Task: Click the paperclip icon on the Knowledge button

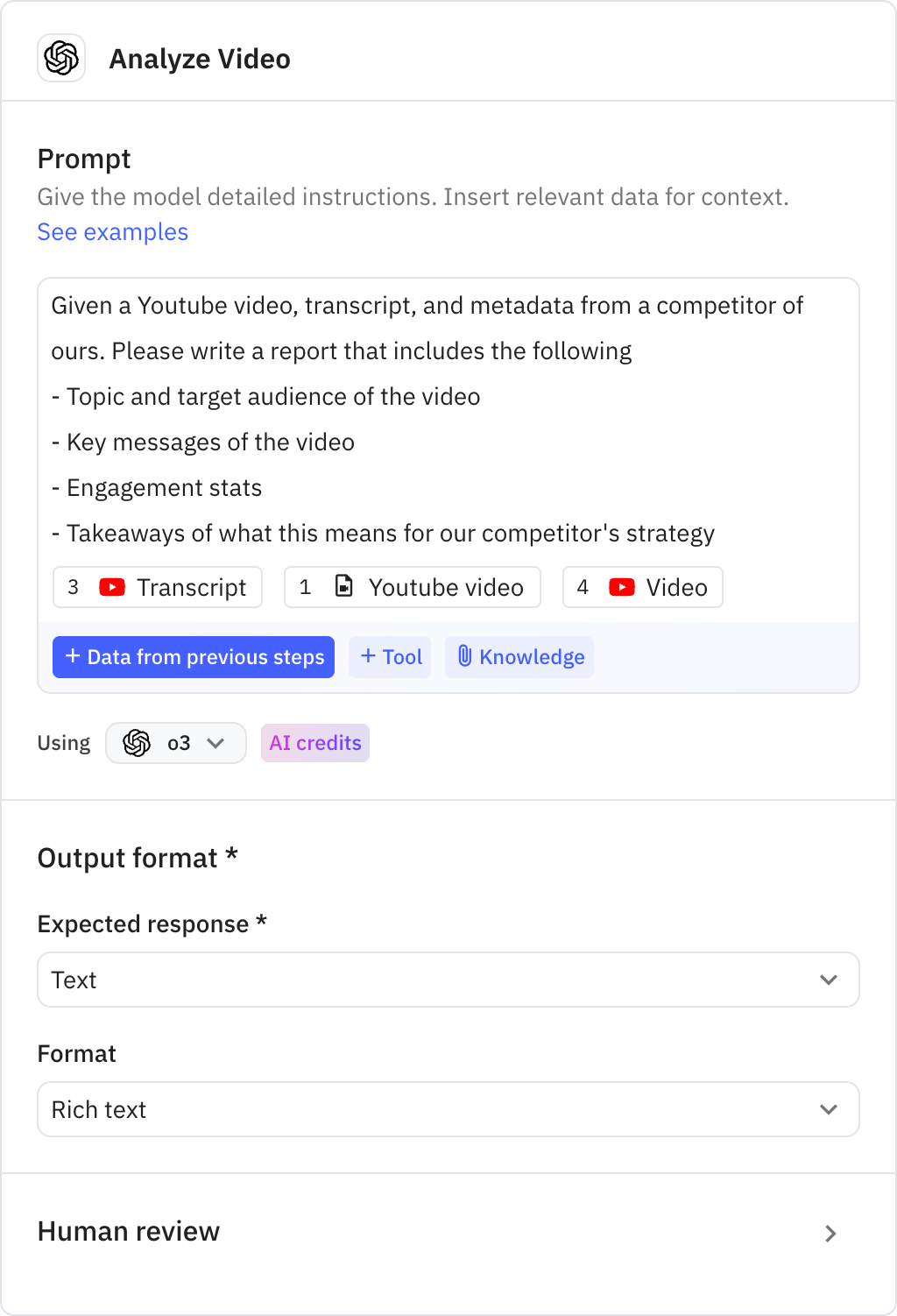Action: point(465,657)
